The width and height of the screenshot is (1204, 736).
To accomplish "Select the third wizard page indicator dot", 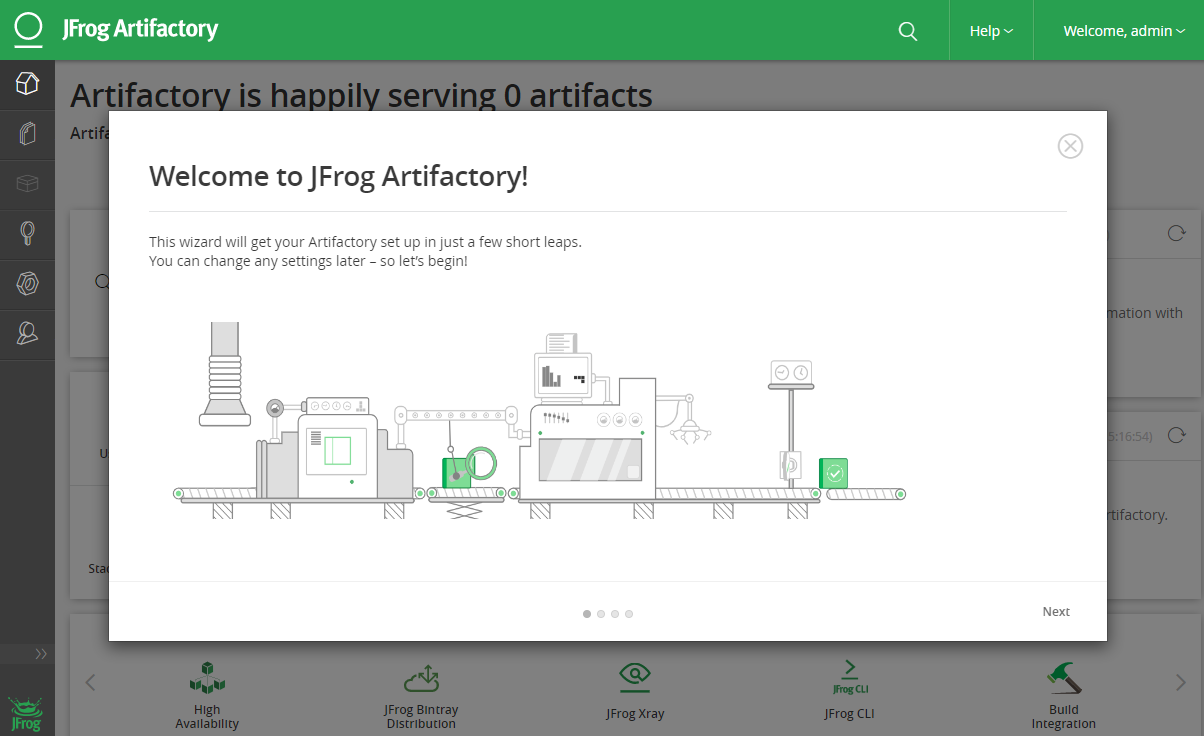I will [615, 614].
